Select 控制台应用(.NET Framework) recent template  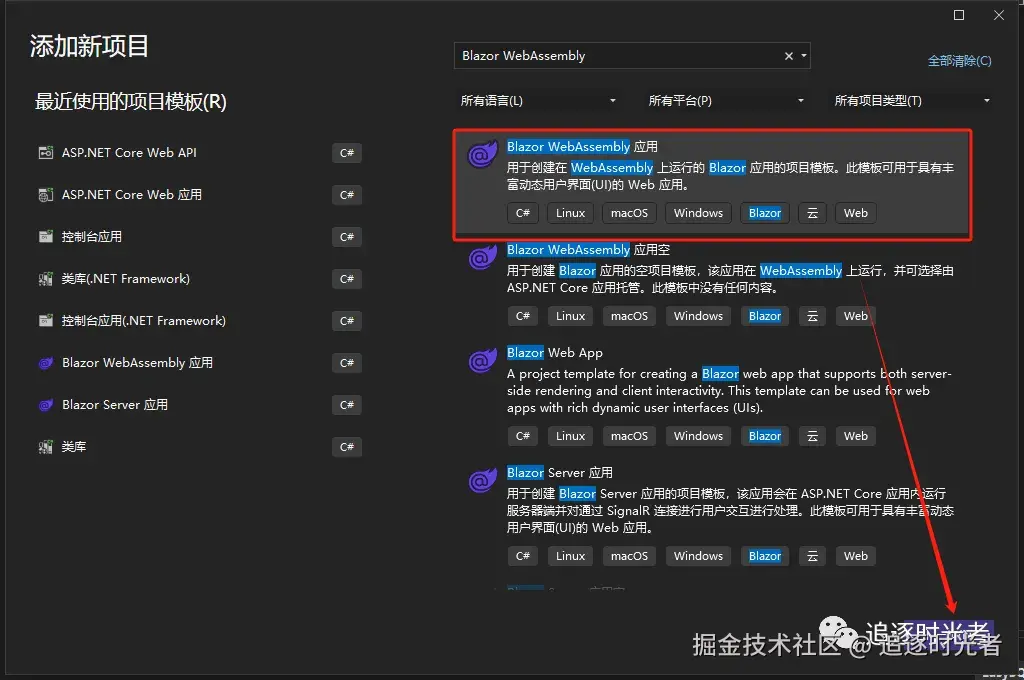click(199, 321)
